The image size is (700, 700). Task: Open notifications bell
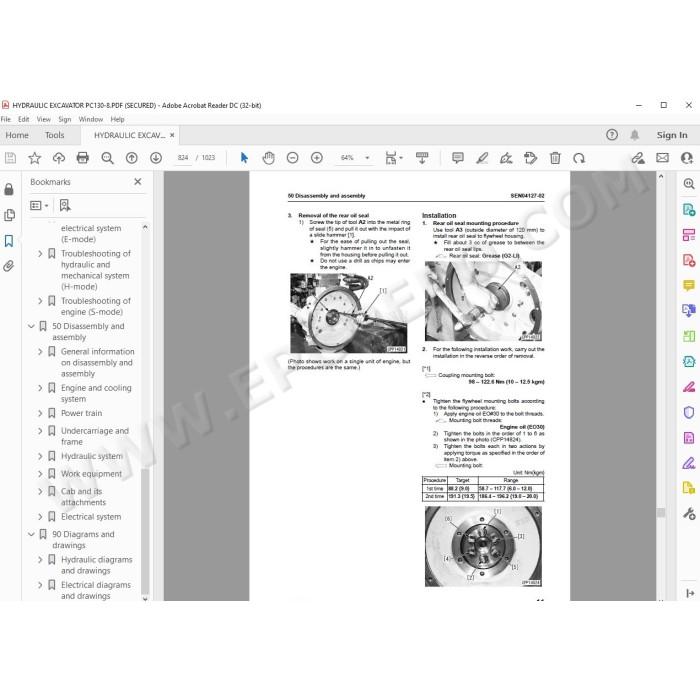click(634, 135)
